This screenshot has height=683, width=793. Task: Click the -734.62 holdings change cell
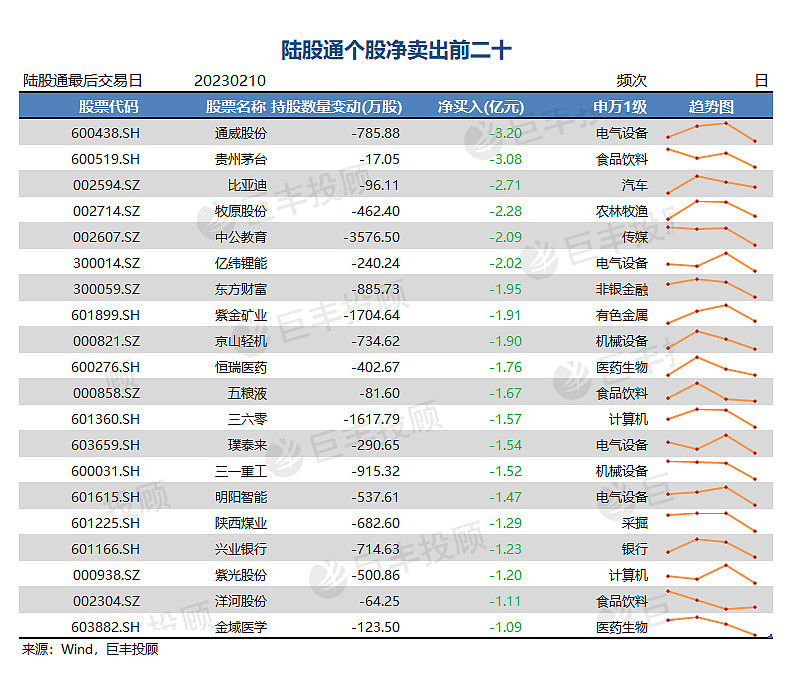(376, 341)
